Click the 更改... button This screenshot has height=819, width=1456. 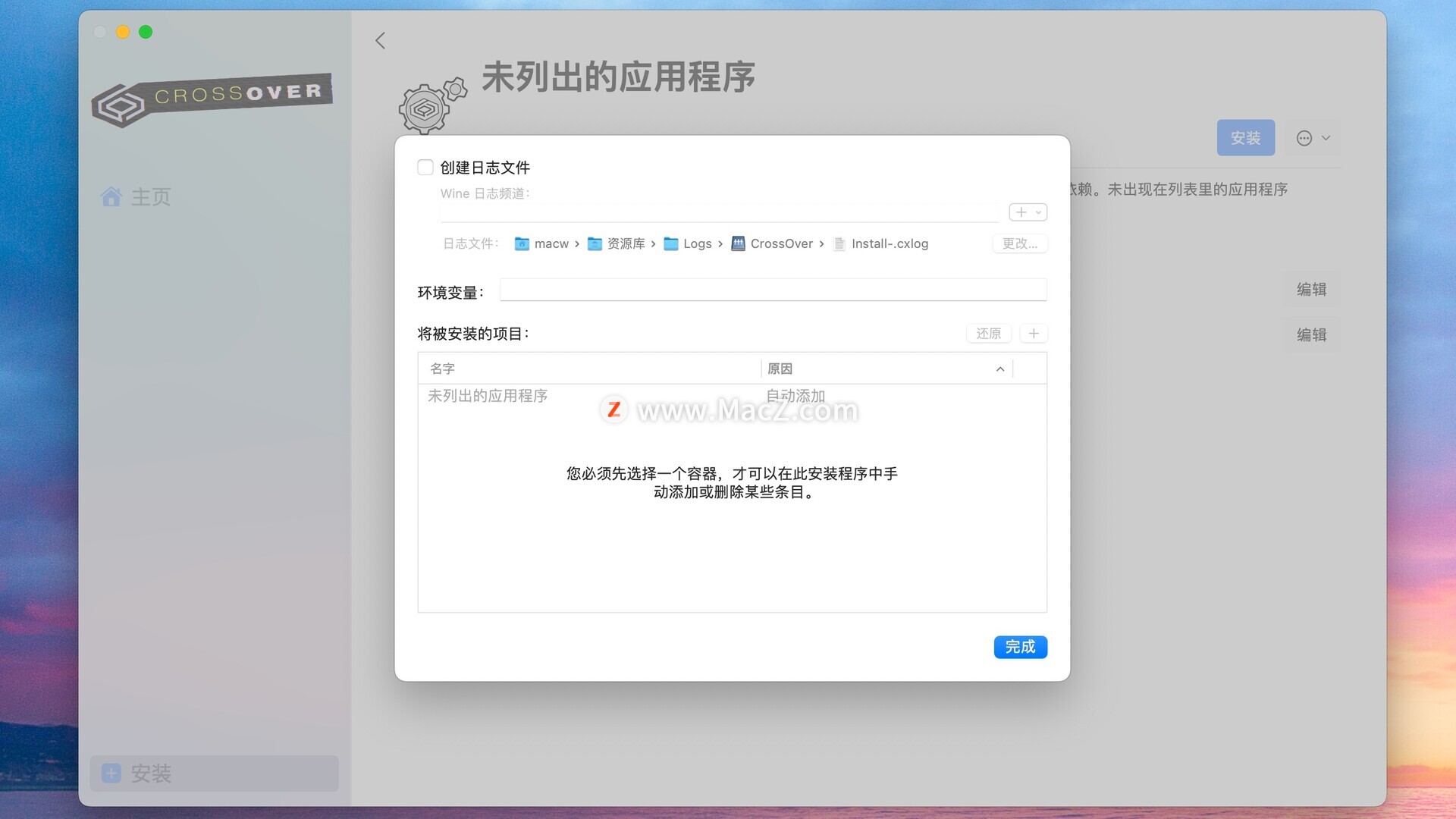1019,243
